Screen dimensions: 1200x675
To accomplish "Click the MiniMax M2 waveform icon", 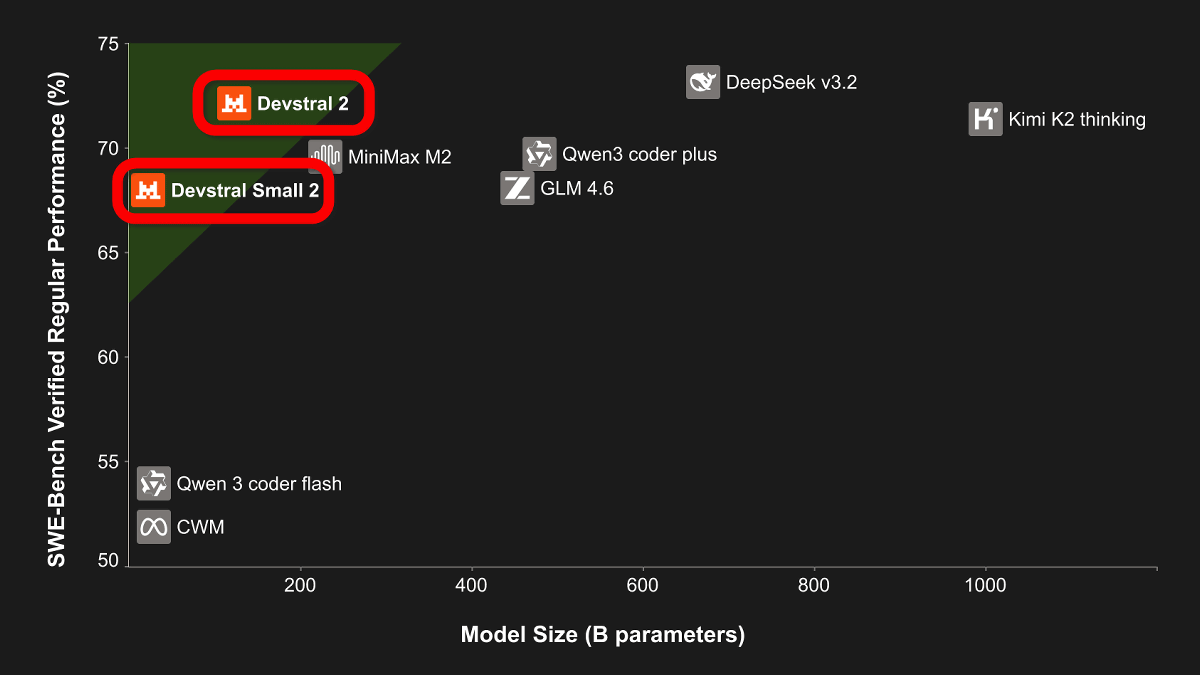I will [325, 157].
